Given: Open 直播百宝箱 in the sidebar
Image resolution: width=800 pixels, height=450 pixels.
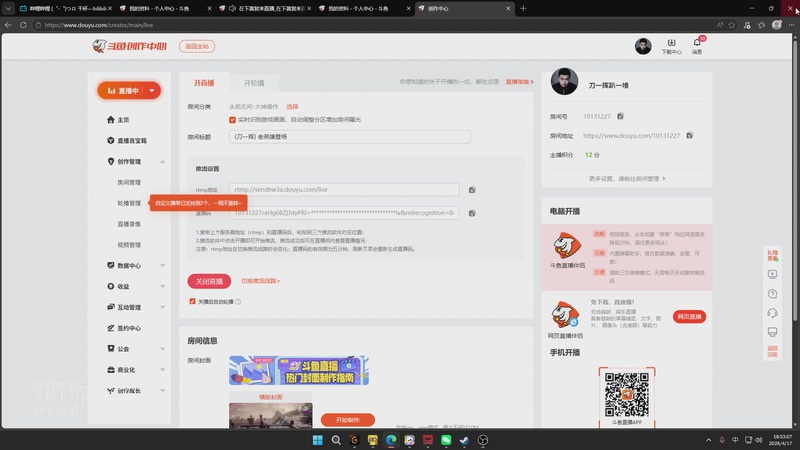Looking at the screenshot, I should click(127, 140).
